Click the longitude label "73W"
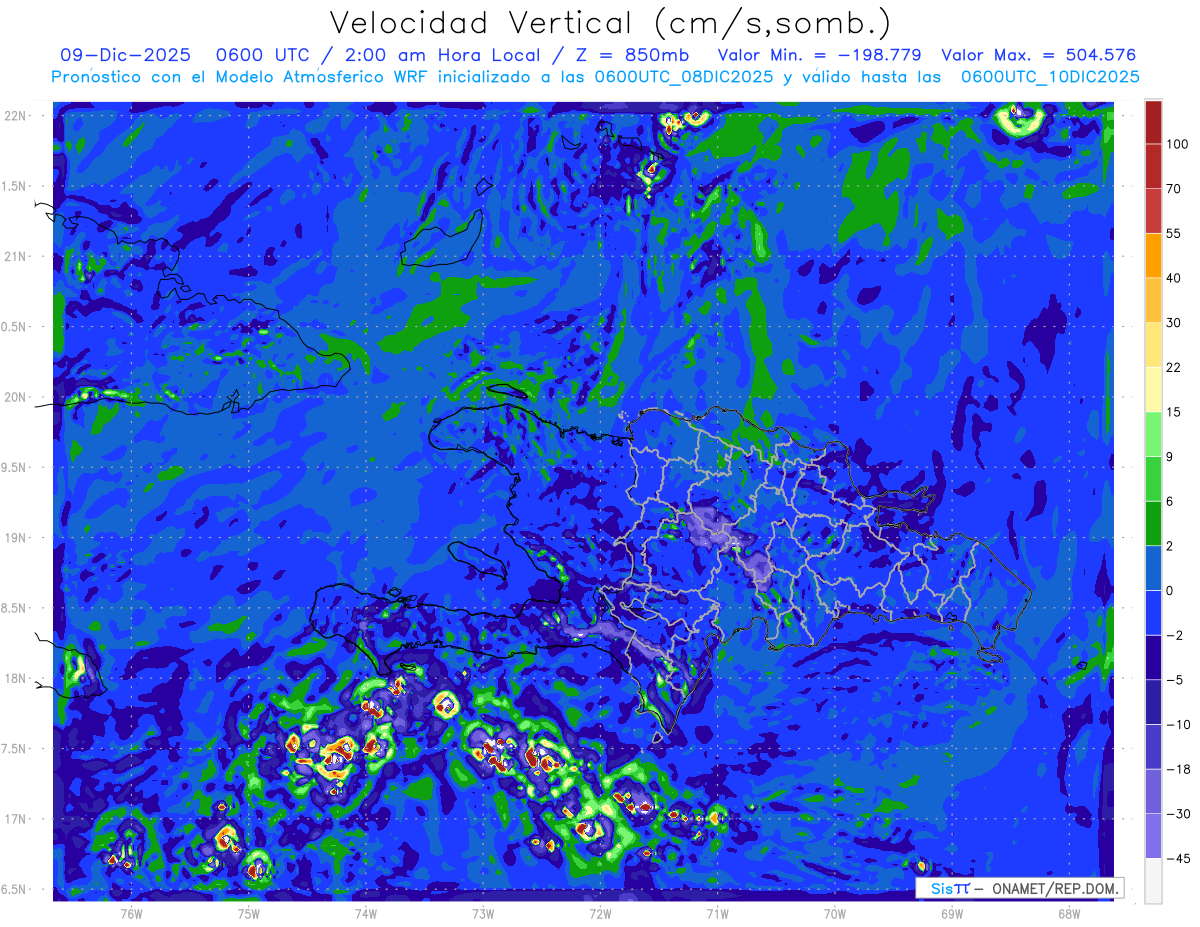Image resolution: width=1200 pixels, height=927 pixels. (483, 914)
